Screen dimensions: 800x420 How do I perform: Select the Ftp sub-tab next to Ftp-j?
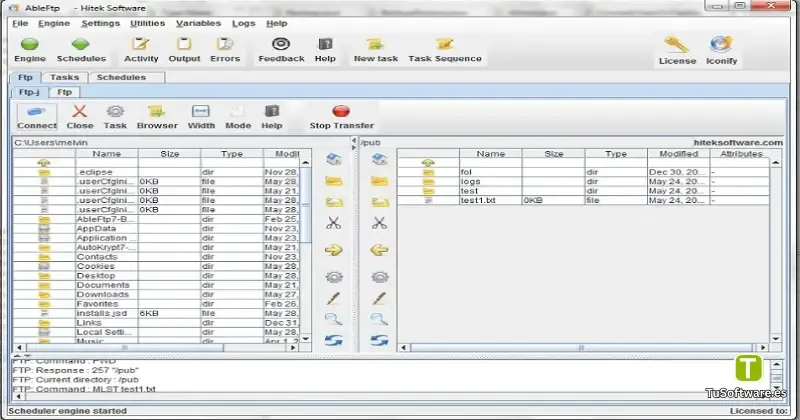click(64, 92)
